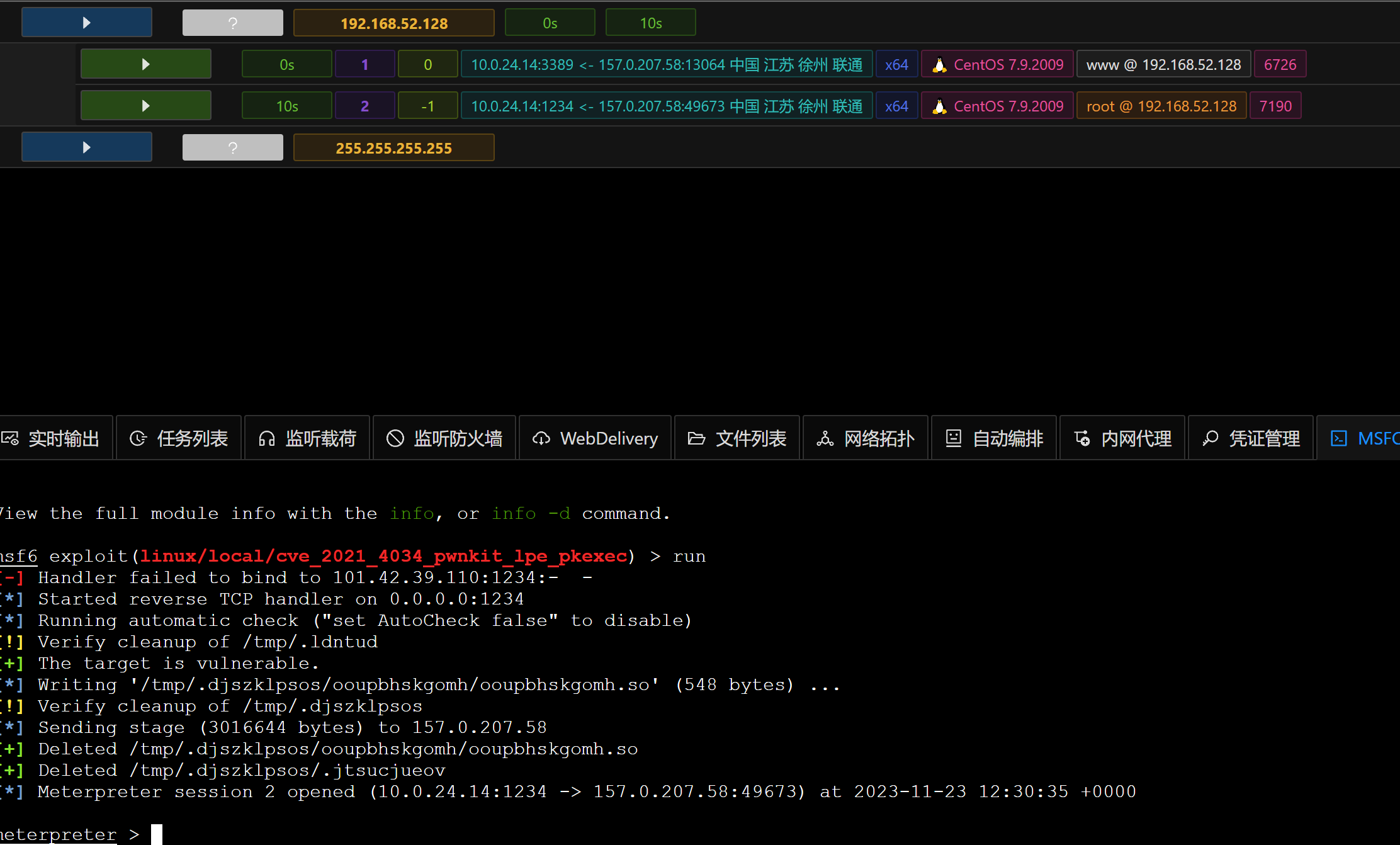
Task: Click the Linux penguin icon in the root session row
Action: click(x=939, y=106)
